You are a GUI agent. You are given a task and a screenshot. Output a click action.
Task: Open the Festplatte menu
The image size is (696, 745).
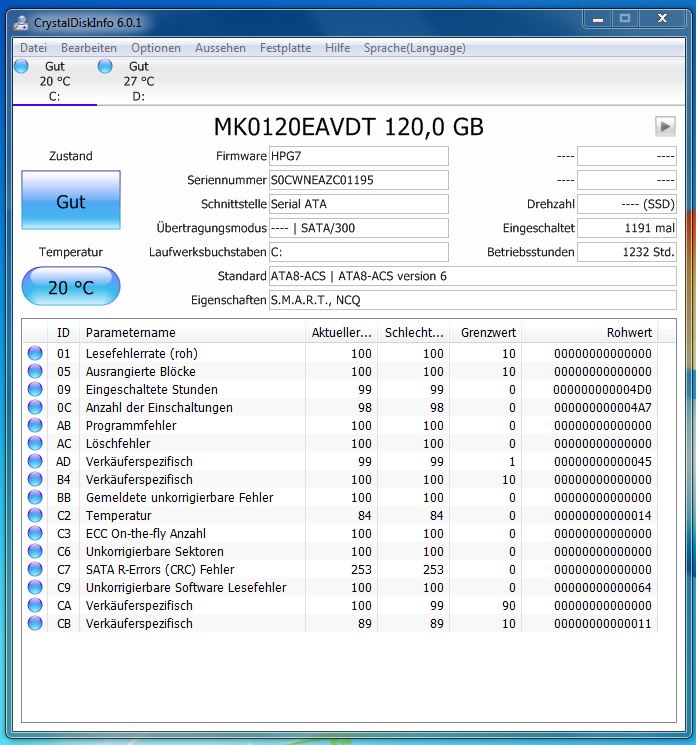point(286,48)
